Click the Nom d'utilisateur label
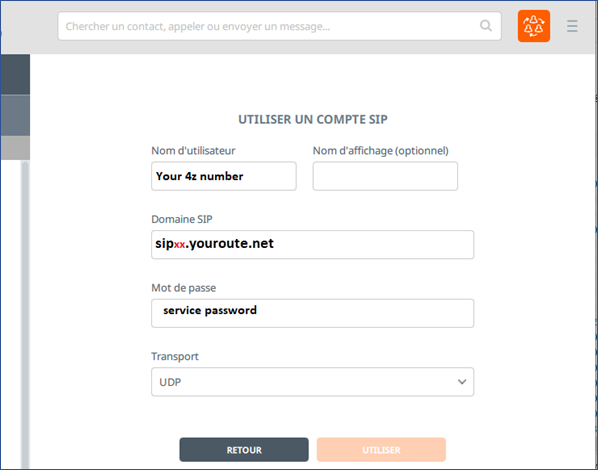Screen dimensions: 598x470 coord(193,151)
